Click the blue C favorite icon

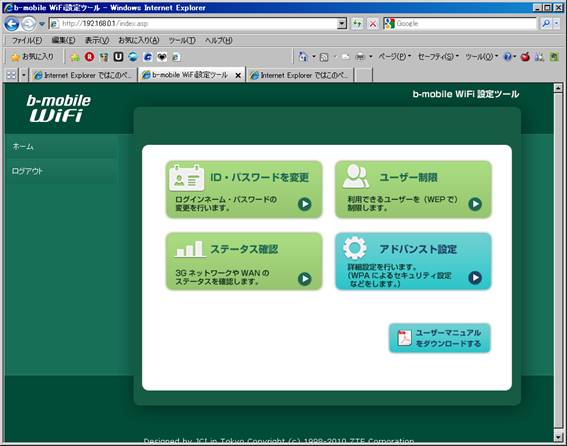pos(148,57)
